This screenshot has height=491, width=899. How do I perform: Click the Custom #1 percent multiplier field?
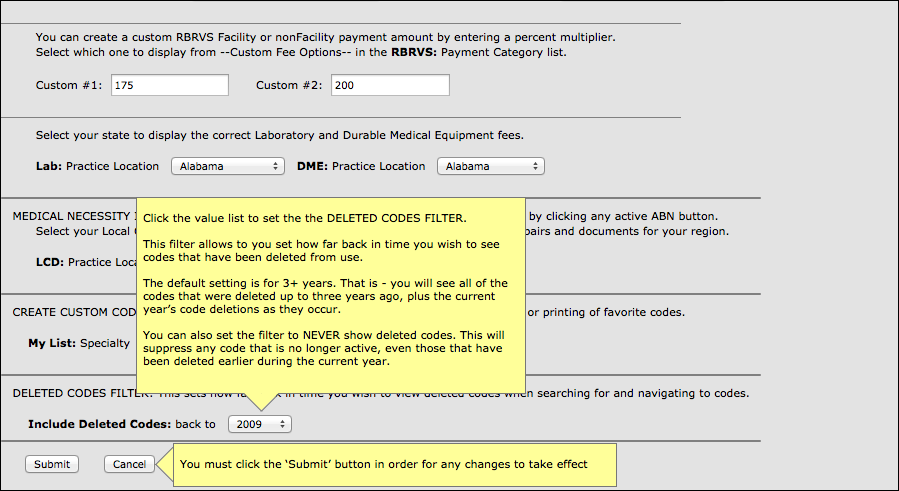170,85
